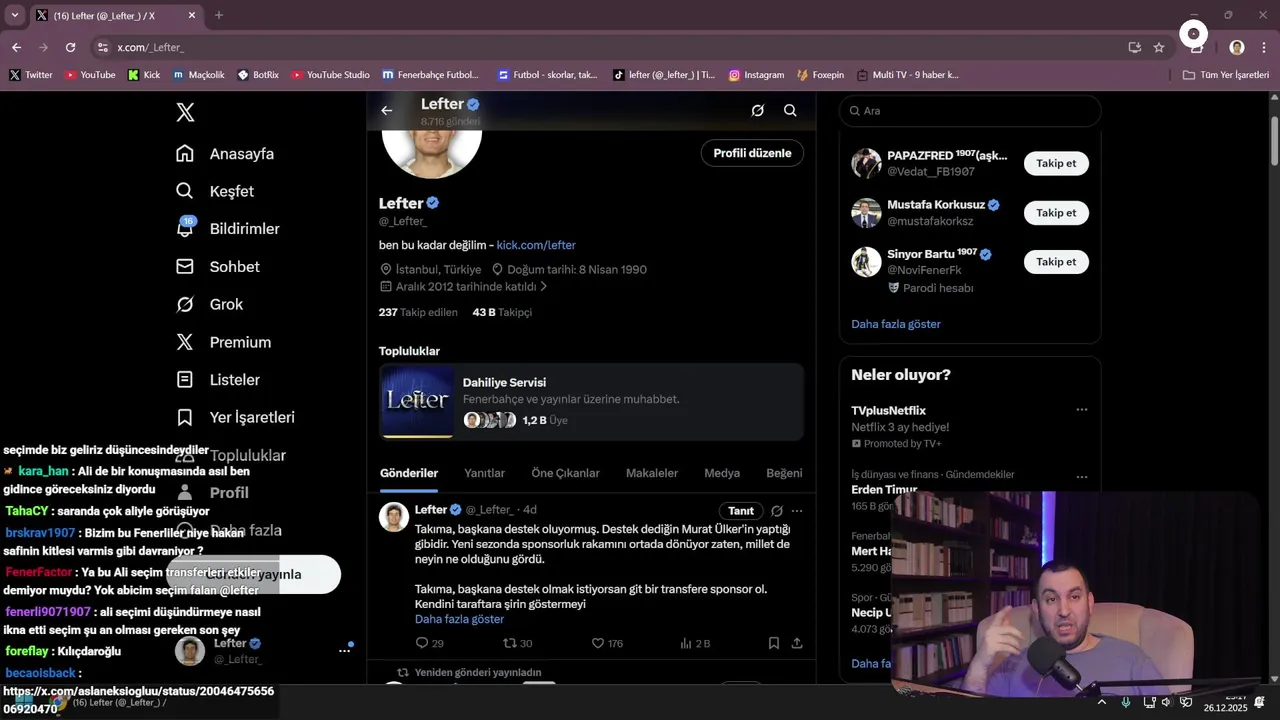
Task: Open 237 Takip edilen list
Action: coord(418,312)
